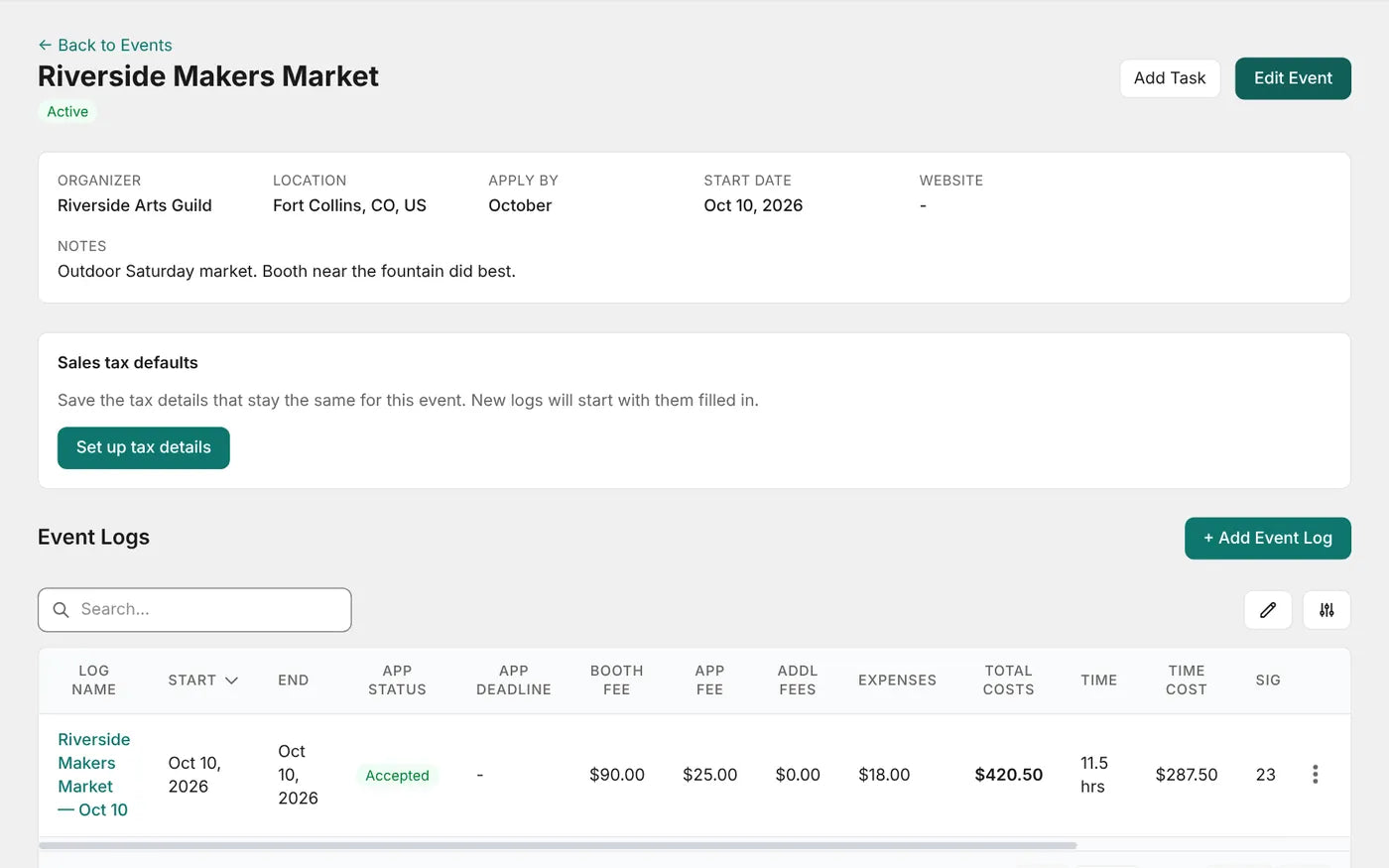Viewport: 1389px width, 868px height.
Task: Open the column filter settings icon
Action: [x=1326, y=610]
